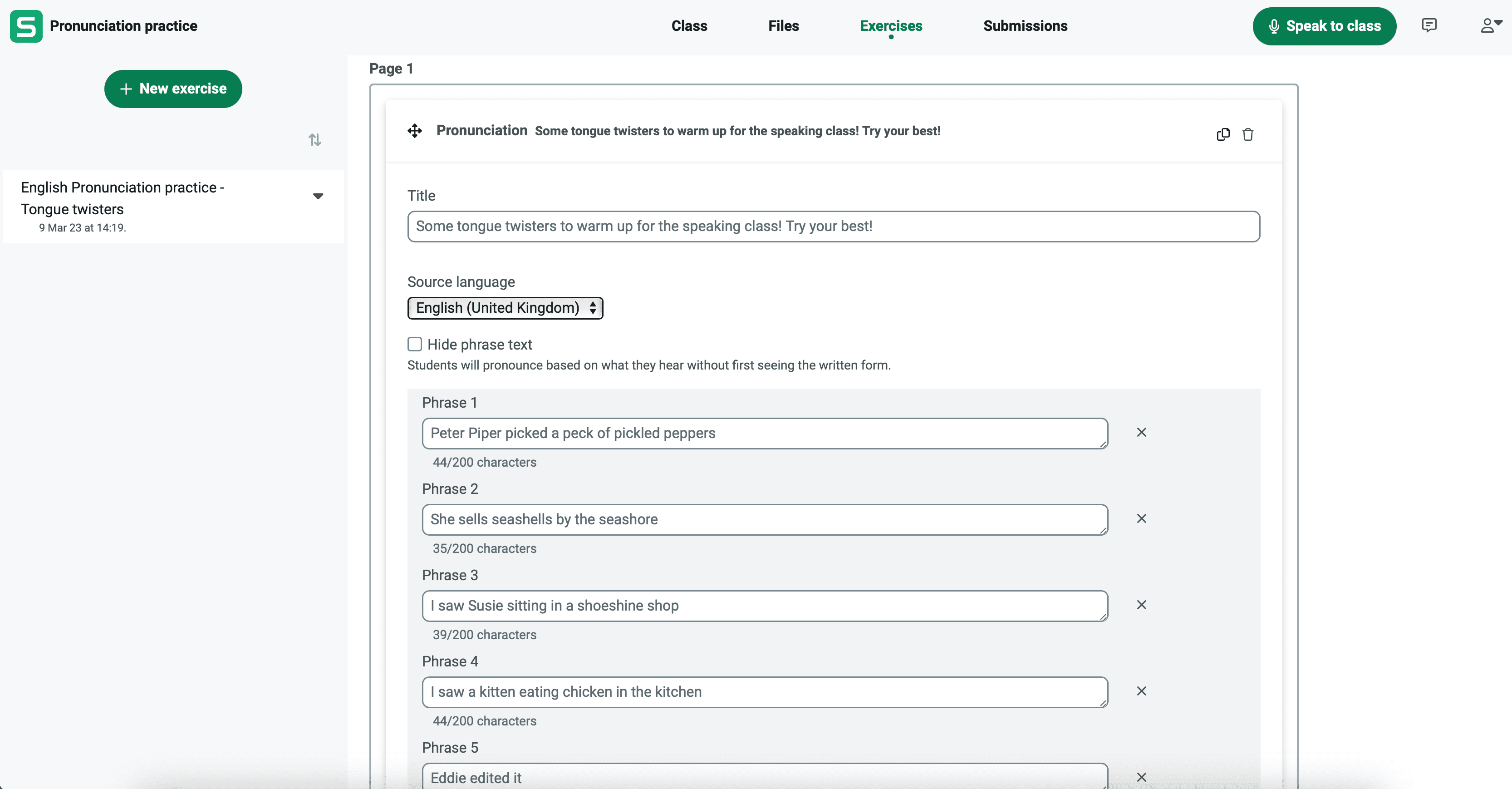Click into the Title input field

point(834,227)
